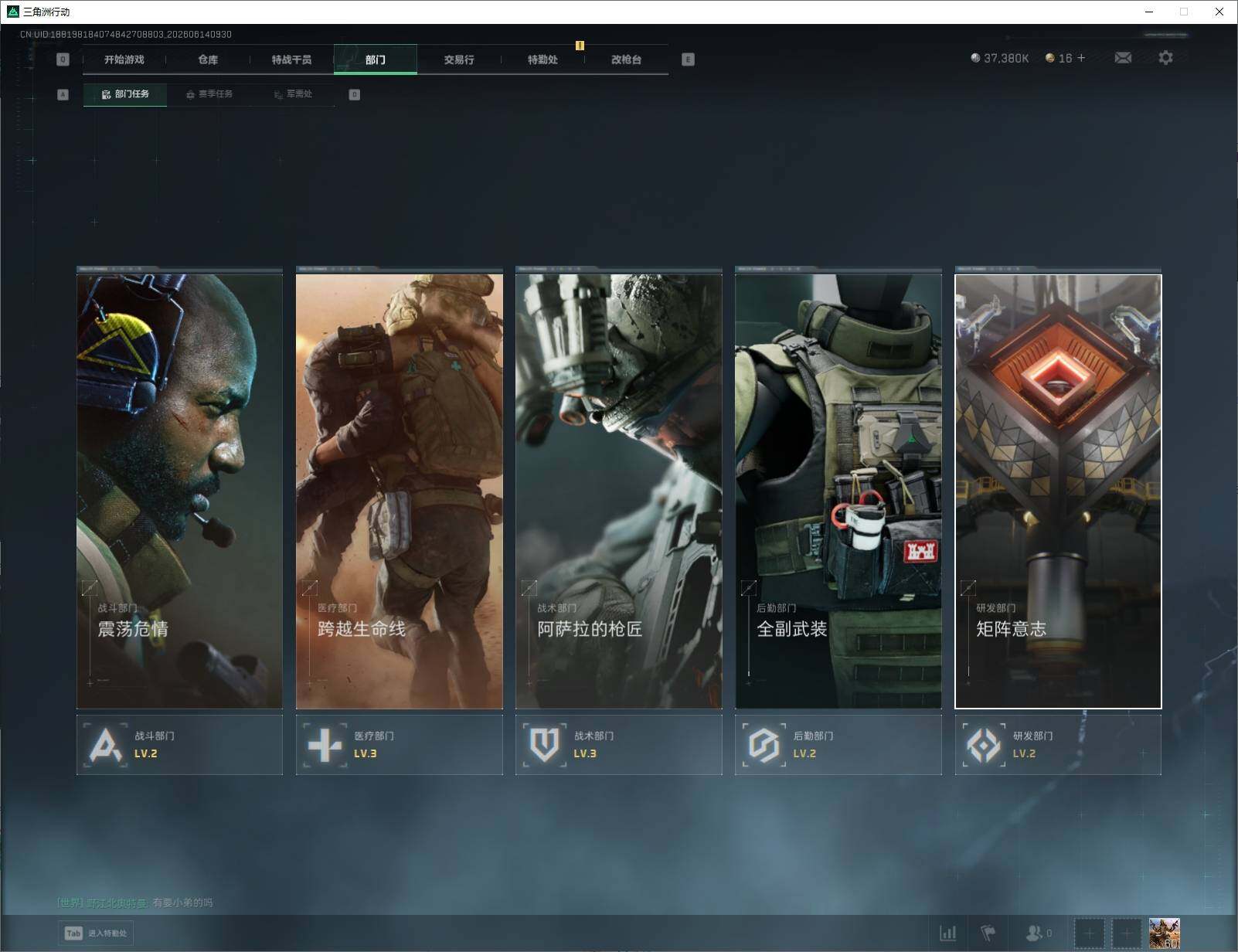Switch to the 改枪台 tab
The image size is (1238, 952).
click(626, 59)
